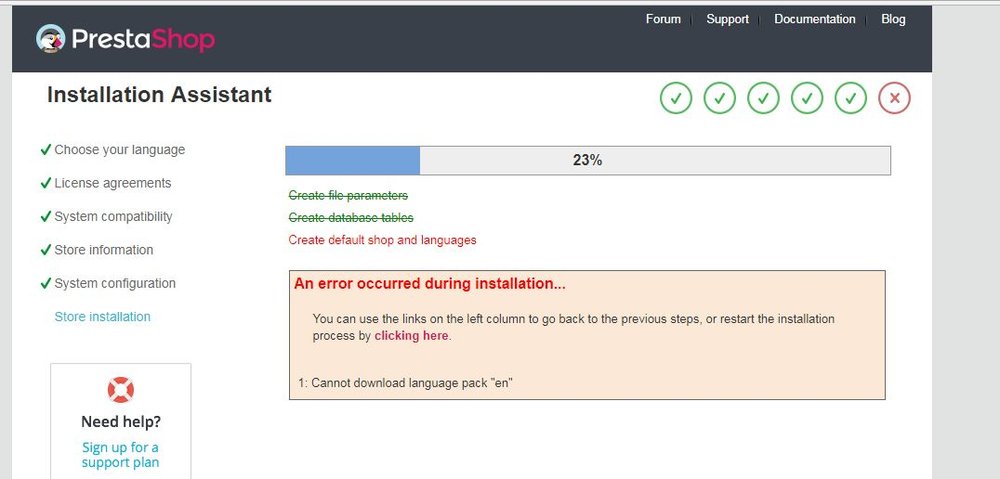Viewport: 1000px width, 479px height.
Task: Click the first green checkmark step circle
Action: pyautogui.click(x=676, y=98)
